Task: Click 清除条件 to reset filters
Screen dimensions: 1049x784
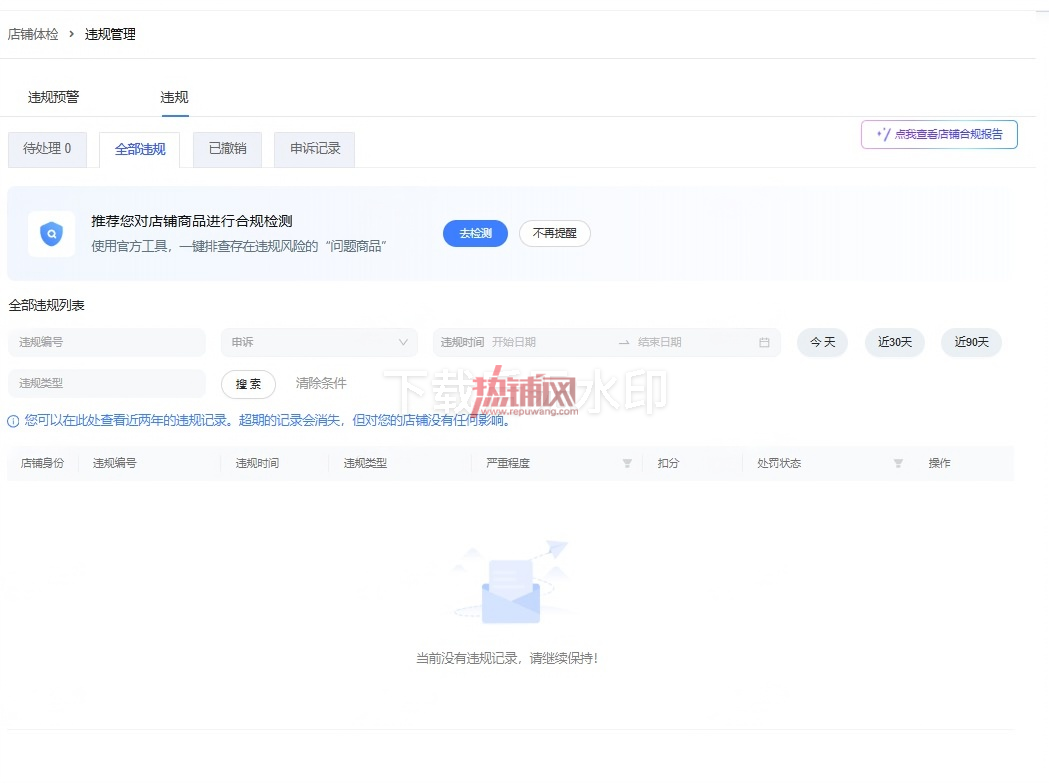Action: pos(321,383)
